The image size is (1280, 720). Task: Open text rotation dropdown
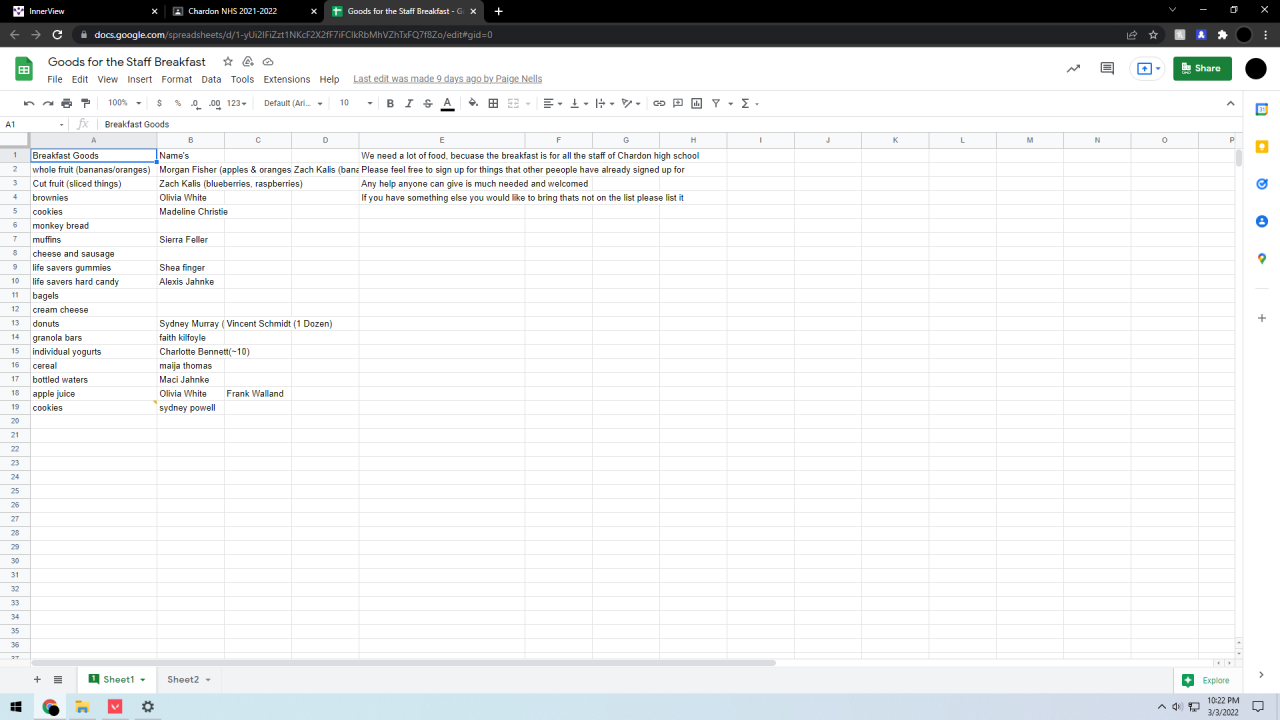(632, 103)
